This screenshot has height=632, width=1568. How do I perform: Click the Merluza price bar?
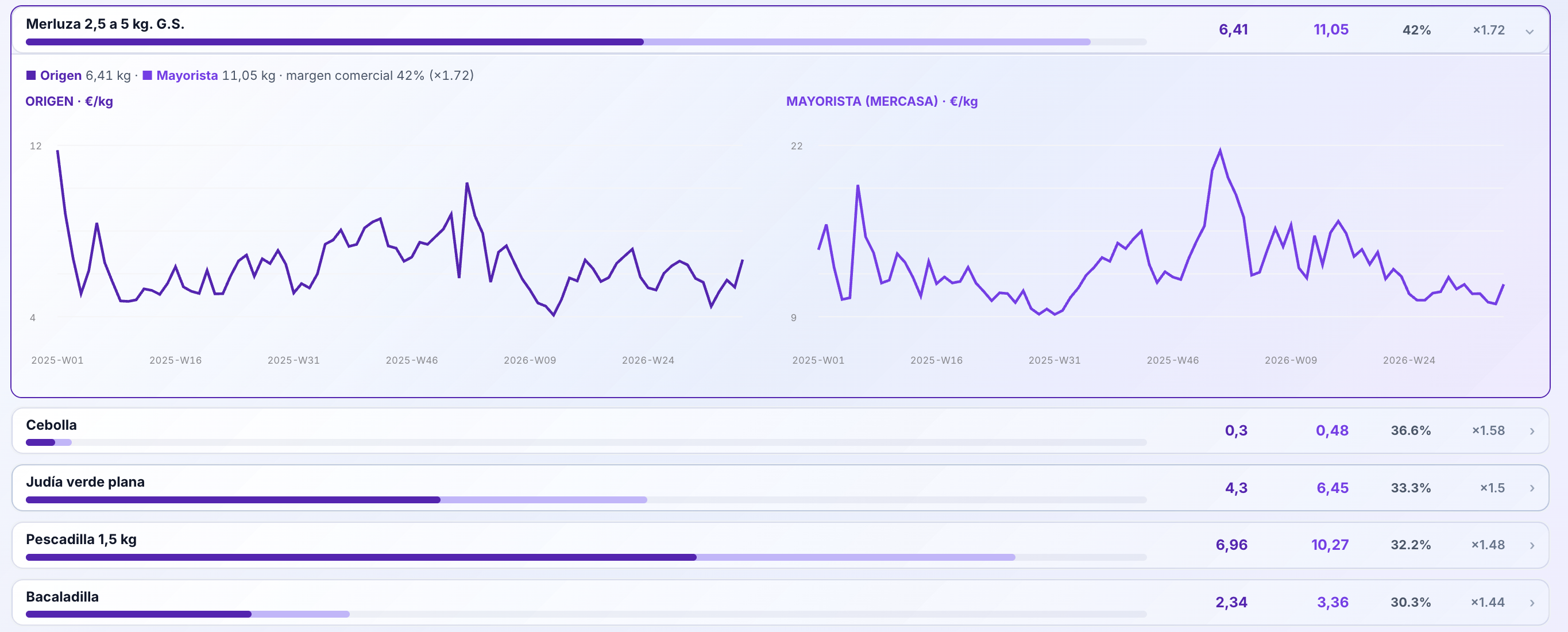click(x=586, y=42)
